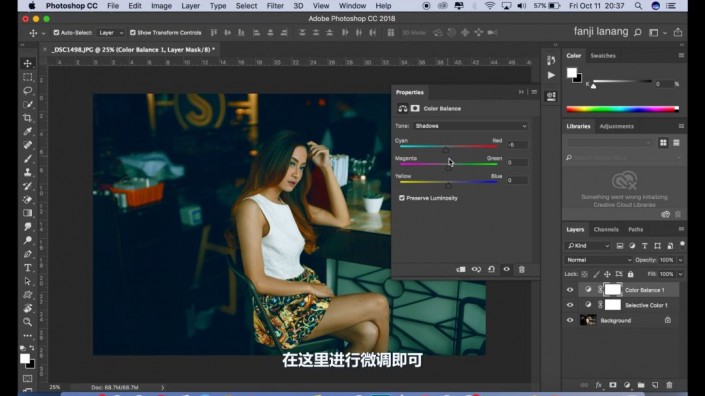This screenshot has width=705, height=396.
Task: Click the Cyan-Red slider handle
Action: (x=445, y=150)
